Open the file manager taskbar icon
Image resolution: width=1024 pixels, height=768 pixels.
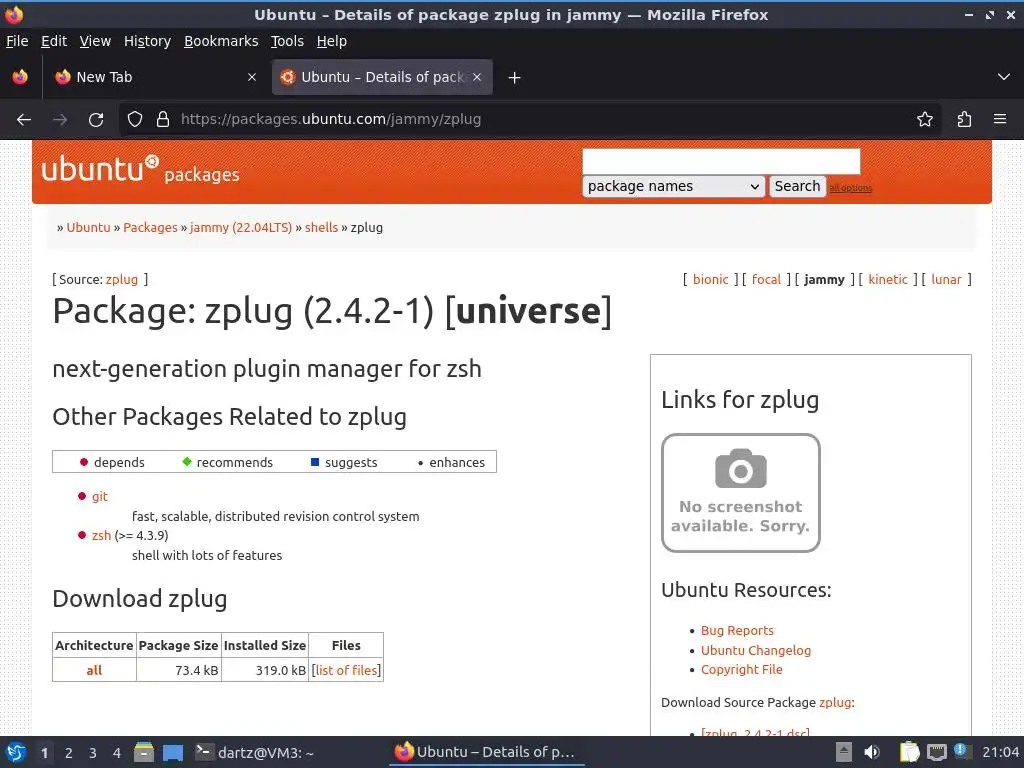coord(144,752)
